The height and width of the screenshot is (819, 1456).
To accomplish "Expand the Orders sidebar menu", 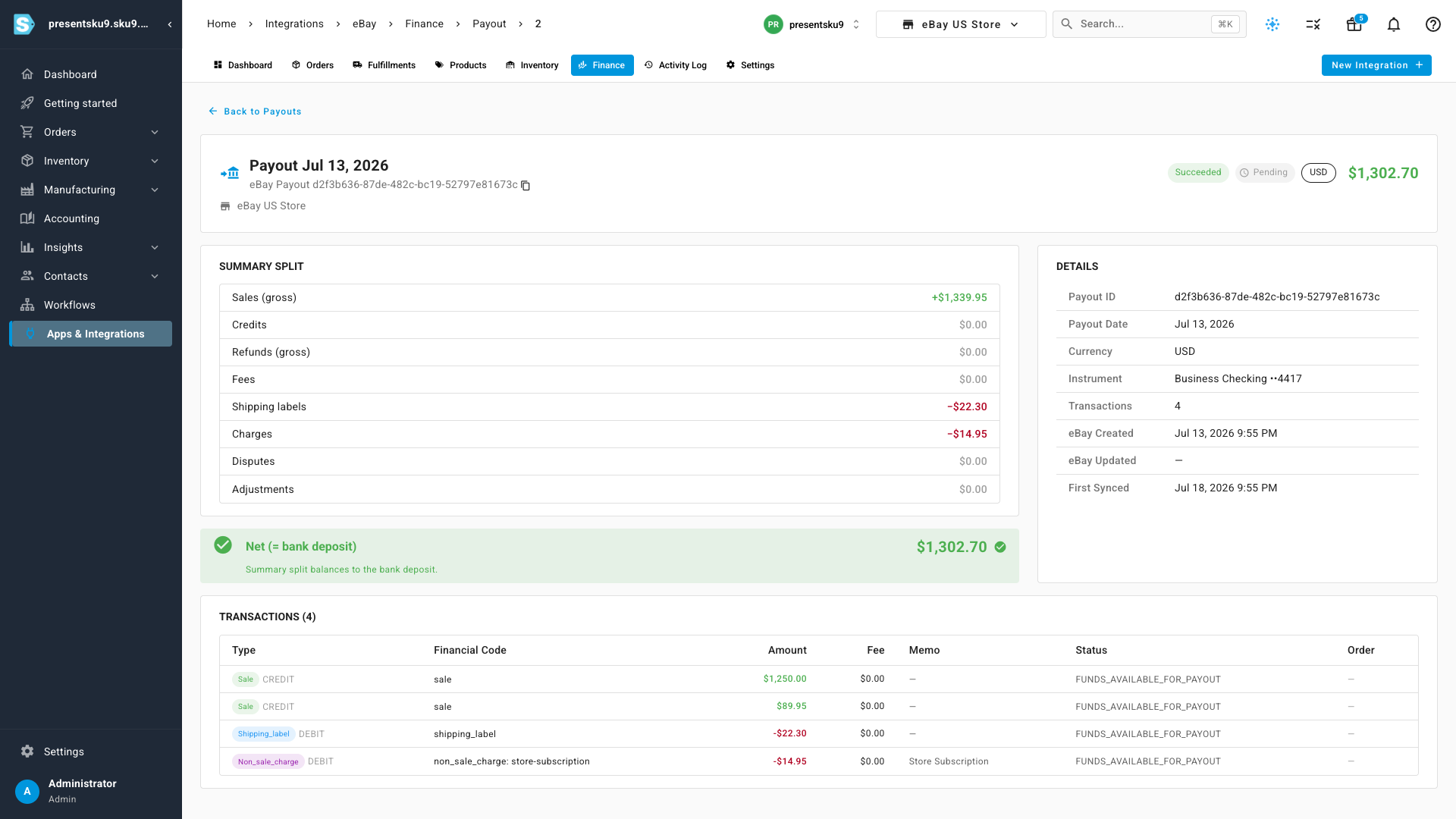I will click(x=155, y=132).
